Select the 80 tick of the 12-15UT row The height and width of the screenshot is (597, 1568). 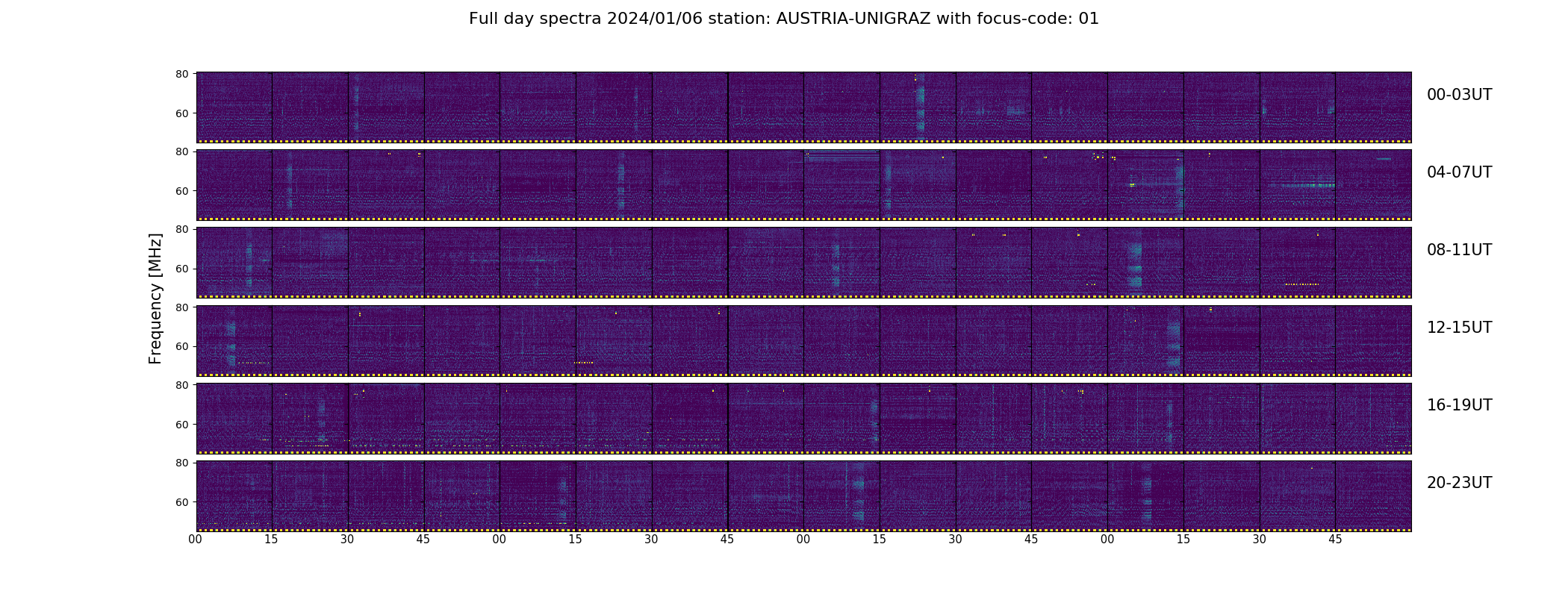[x=181, y=307]
